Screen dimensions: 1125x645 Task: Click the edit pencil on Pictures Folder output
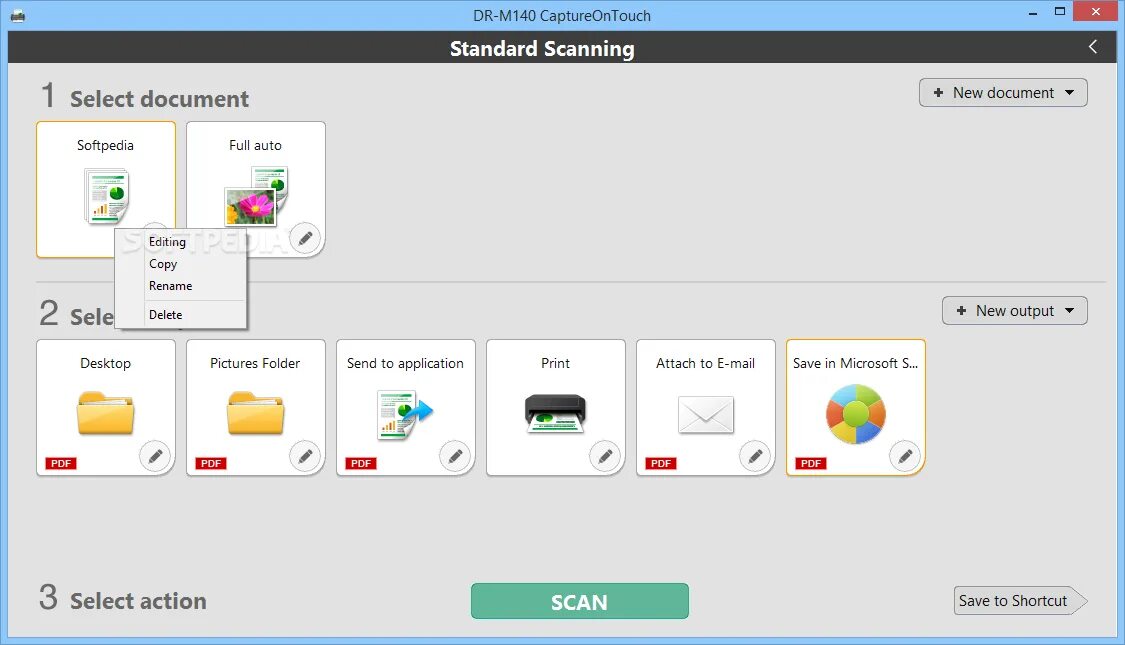click(x=306, y=456)
